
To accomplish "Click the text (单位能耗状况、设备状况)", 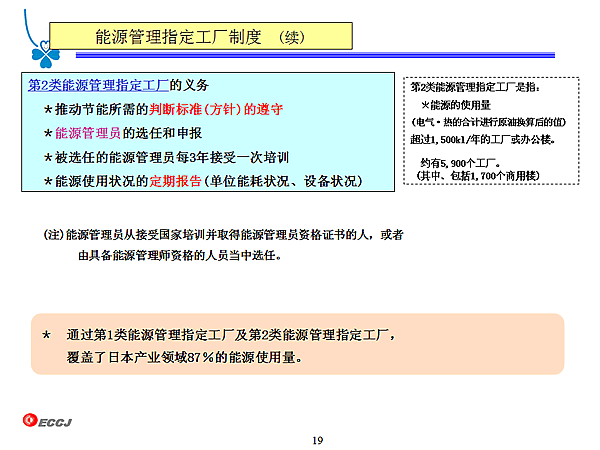I will pyautogui.click(x=282, y=181).
